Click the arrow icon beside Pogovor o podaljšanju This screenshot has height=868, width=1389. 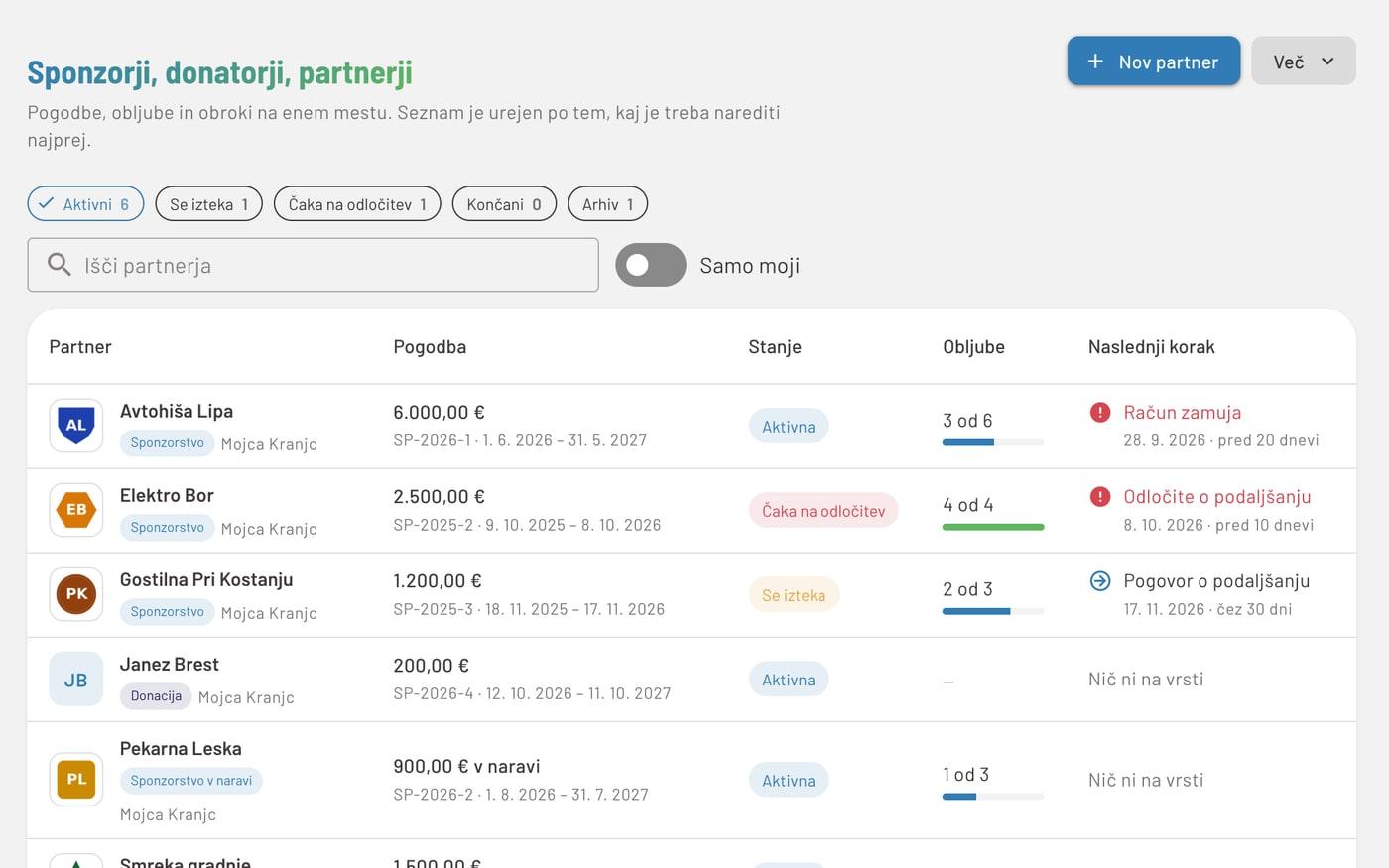[x=1100, y=580]
